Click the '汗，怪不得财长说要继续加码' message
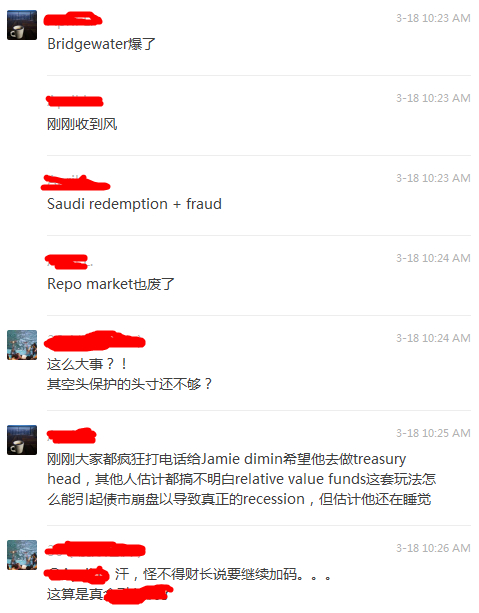This screenshot has width=479, height=613. [x=224, y=574]
